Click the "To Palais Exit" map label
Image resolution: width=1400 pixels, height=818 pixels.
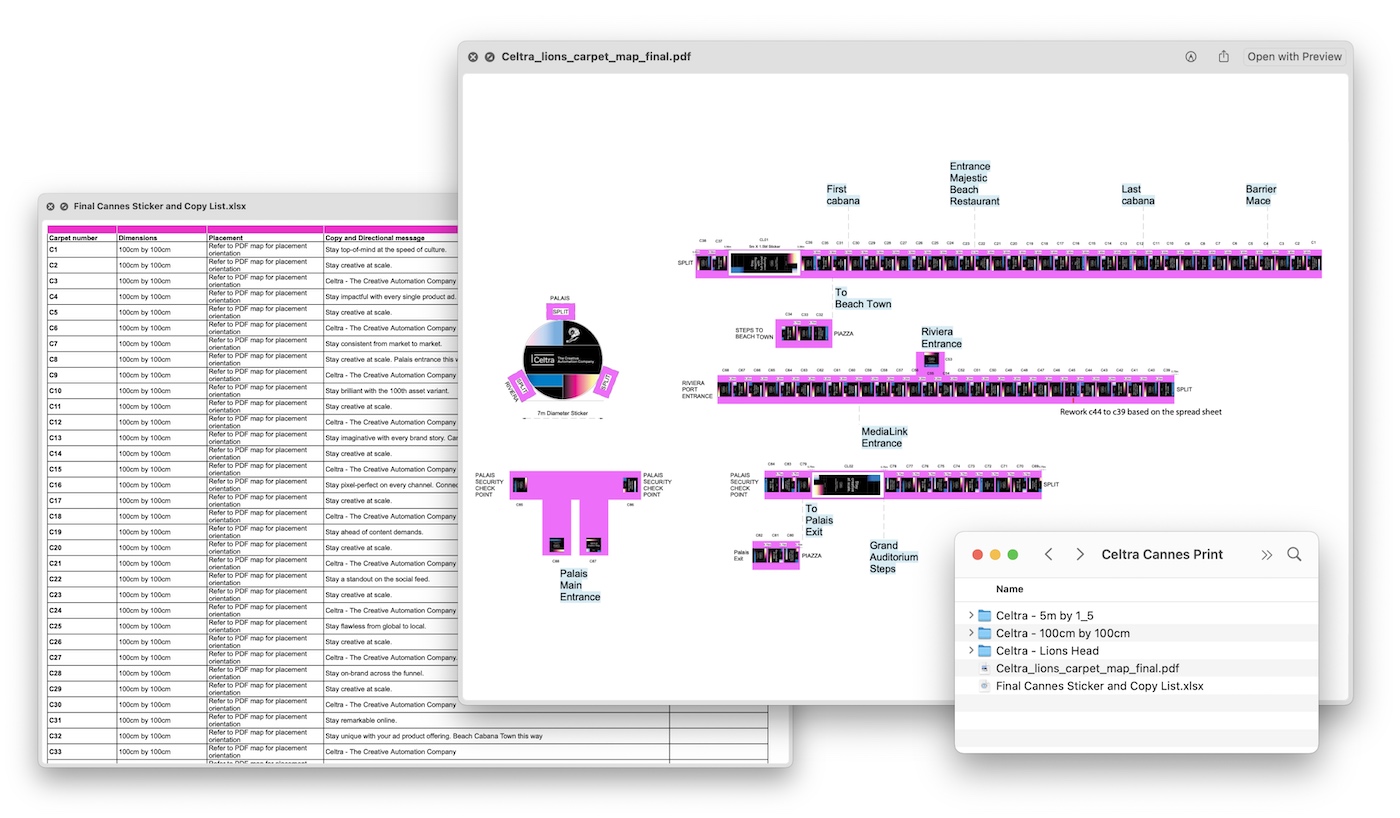tap(820, 520)
